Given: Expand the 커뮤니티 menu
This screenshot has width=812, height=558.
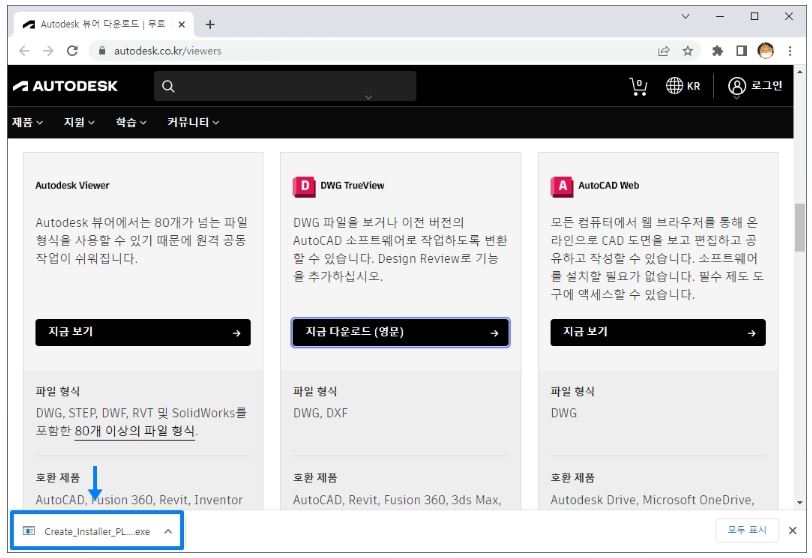Looking at the screenshot, I should (x=193, y=122).
